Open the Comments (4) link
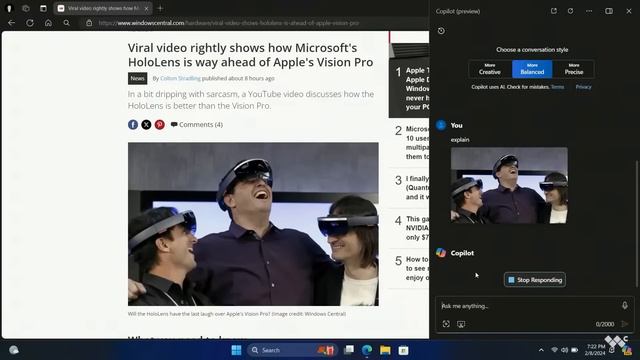640x360 pixels. point(197,124)
